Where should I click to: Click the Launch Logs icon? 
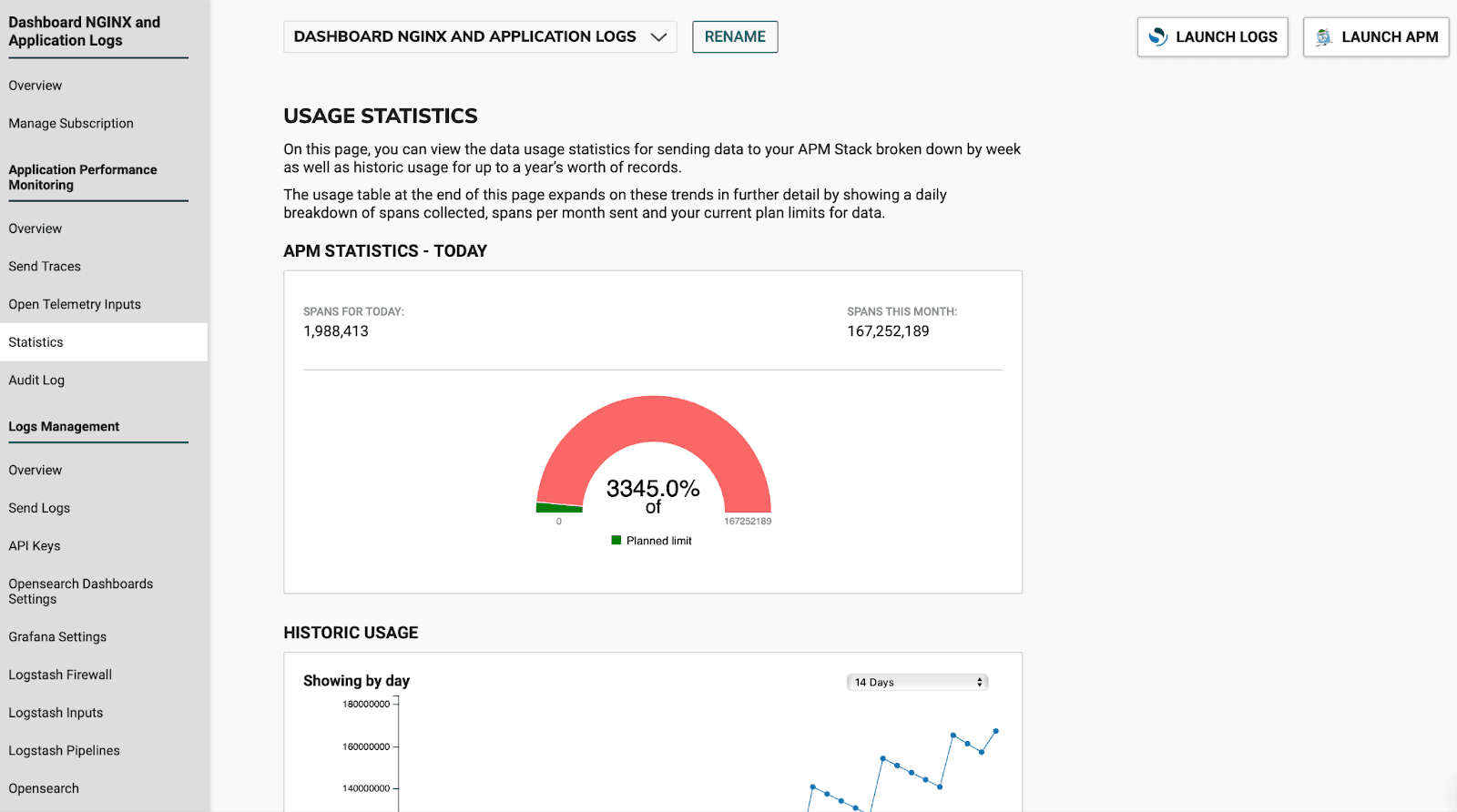click(1157, 36)
